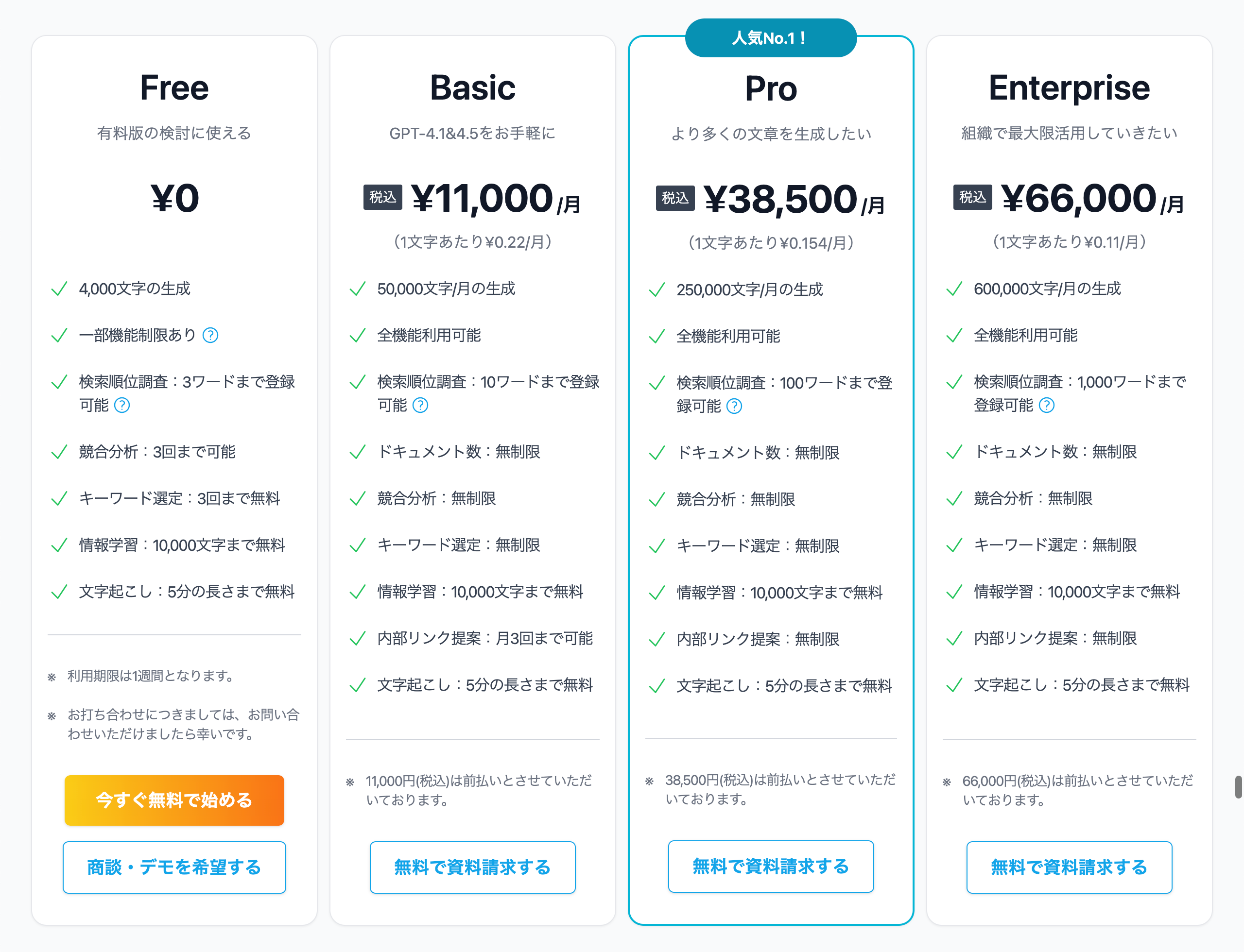
Task: Start free with 今すぐ無料で始める button
Action: pyautogui.click(x=174, y=800)
